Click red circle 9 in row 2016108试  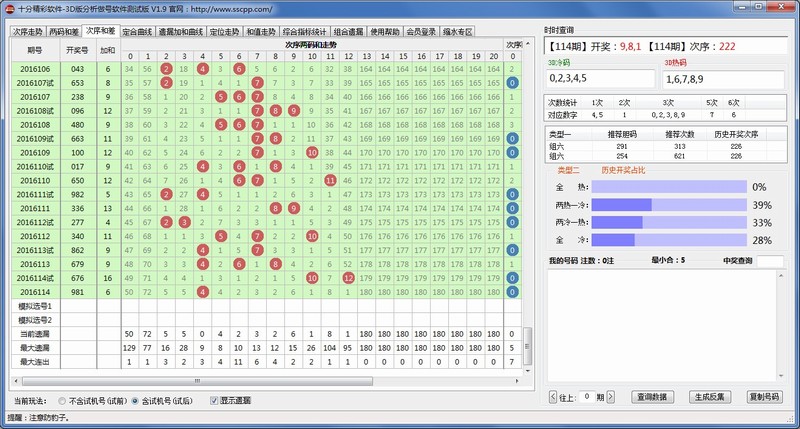pyautogui.click(x=293, y=110)
